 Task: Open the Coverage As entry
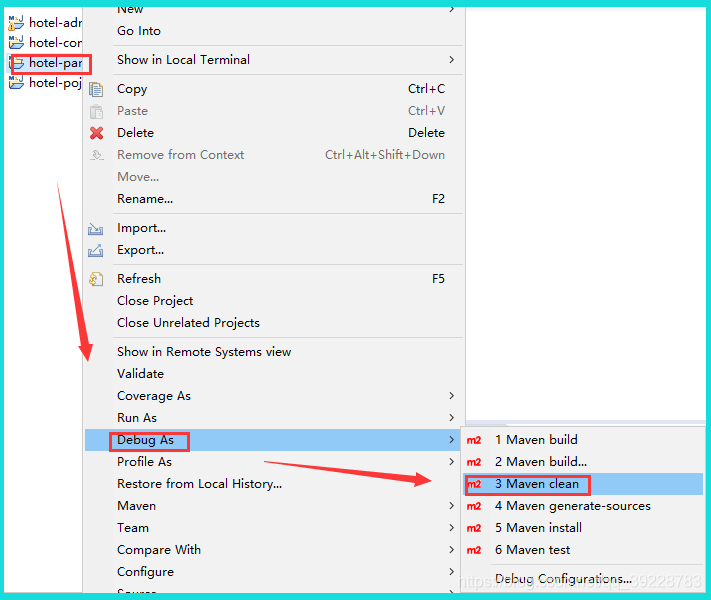154,396
